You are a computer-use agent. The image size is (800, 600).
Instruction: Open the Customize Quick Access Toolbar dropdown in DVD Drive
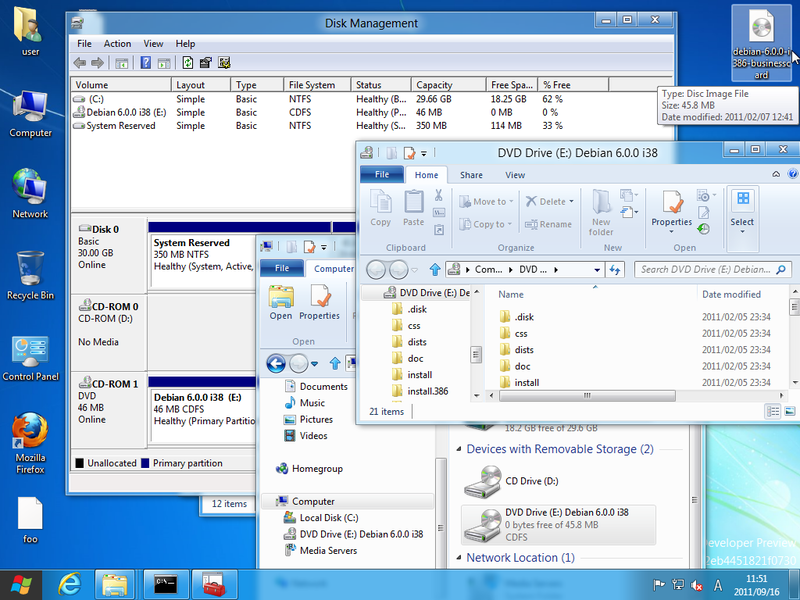[x=423, y=153]
